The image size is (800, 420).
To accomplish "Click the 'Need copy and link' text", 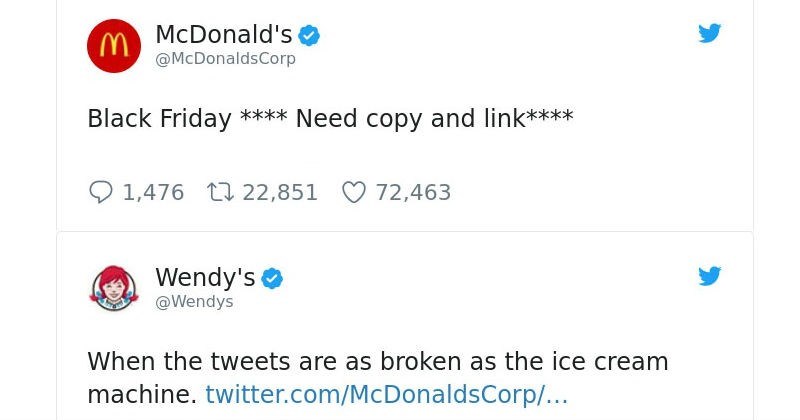I will (410, 118).
